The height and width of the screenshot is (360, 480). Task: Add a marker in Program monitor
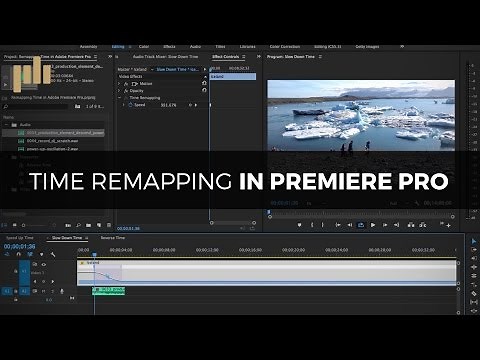pyautogui.click(x=299, y=225)
